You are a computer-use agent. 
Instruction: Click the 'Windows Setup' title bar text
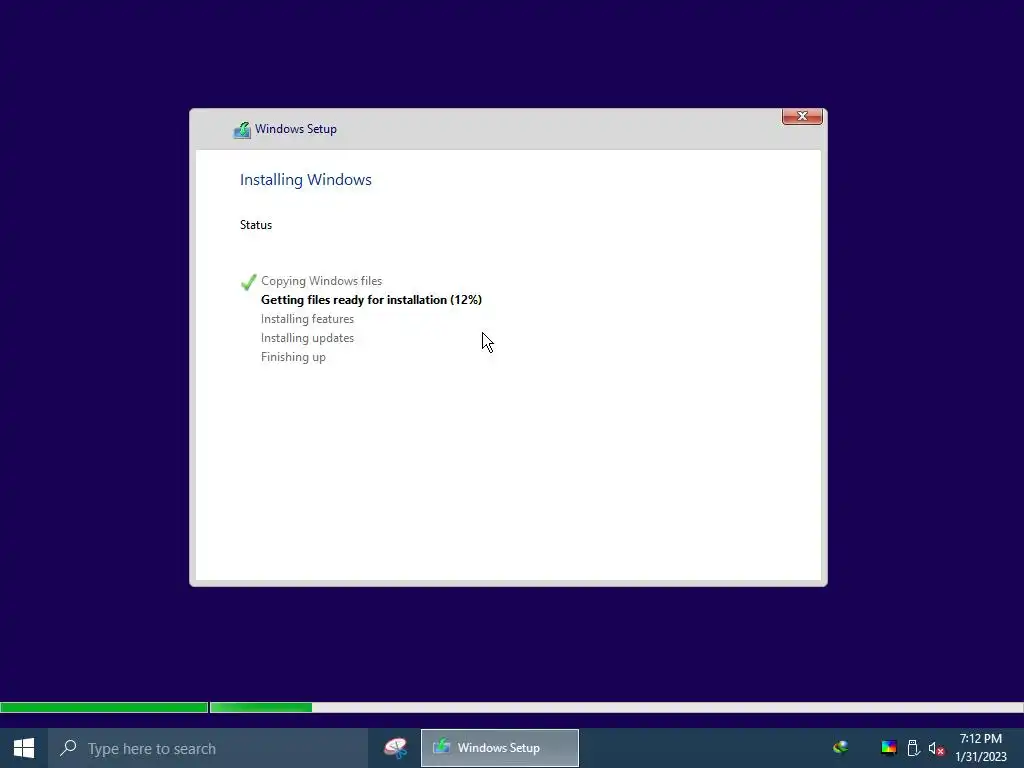pyautogui.click(x=296, y=129)
